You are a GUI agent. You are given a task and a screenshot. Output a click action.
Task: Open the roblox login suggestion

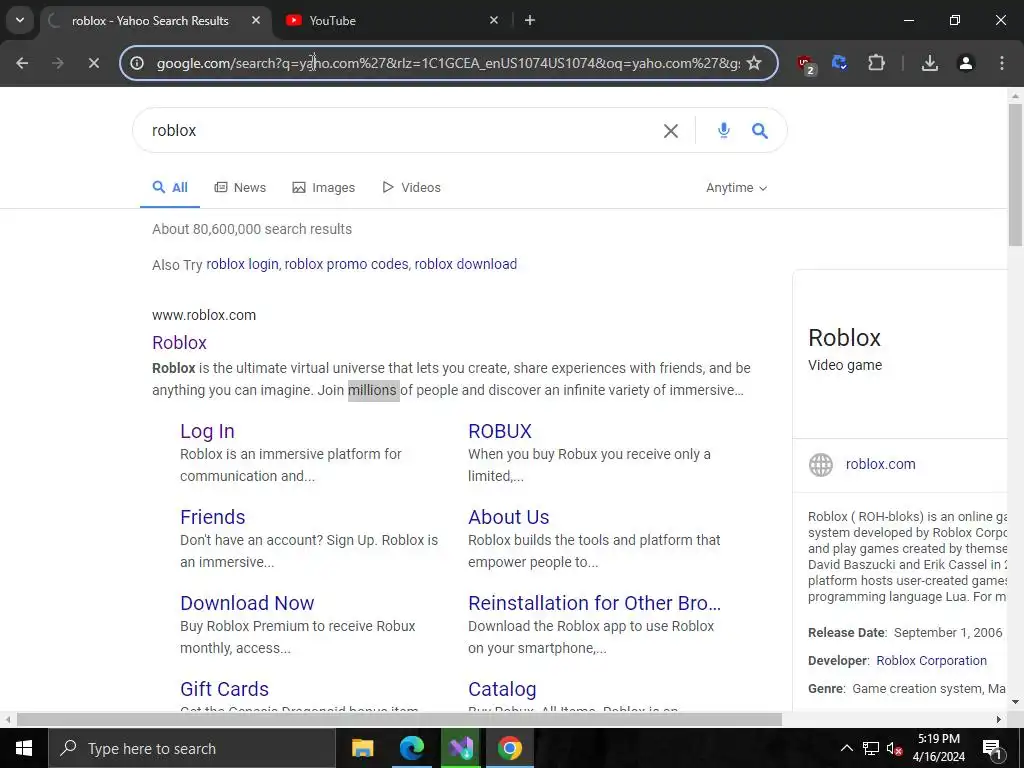point(242,264)
